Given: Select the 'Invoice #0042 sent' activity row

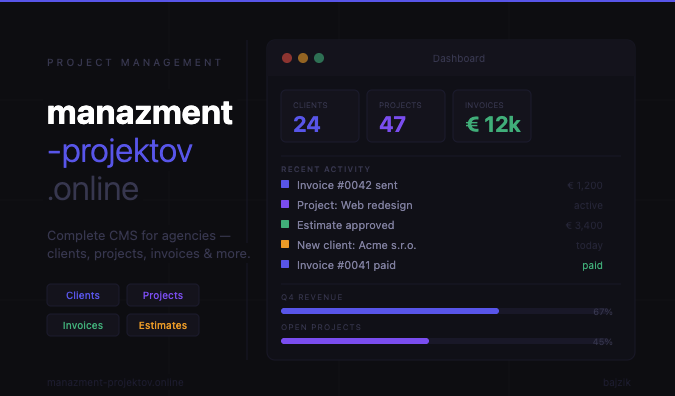Looking at the screenshot, I should coord(442,185).
